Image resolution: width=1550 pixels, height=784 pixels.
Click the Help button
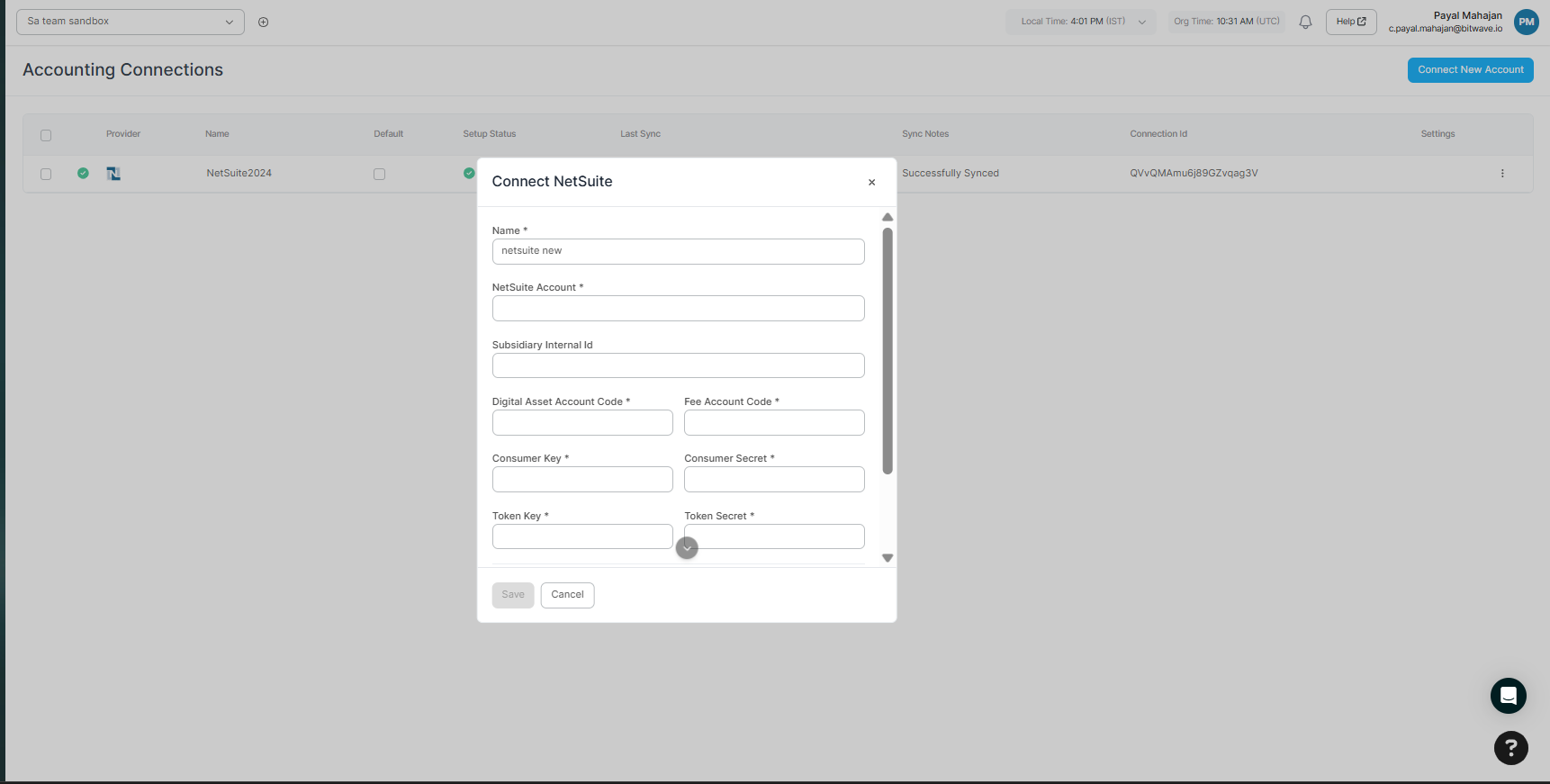[1351, 22]
